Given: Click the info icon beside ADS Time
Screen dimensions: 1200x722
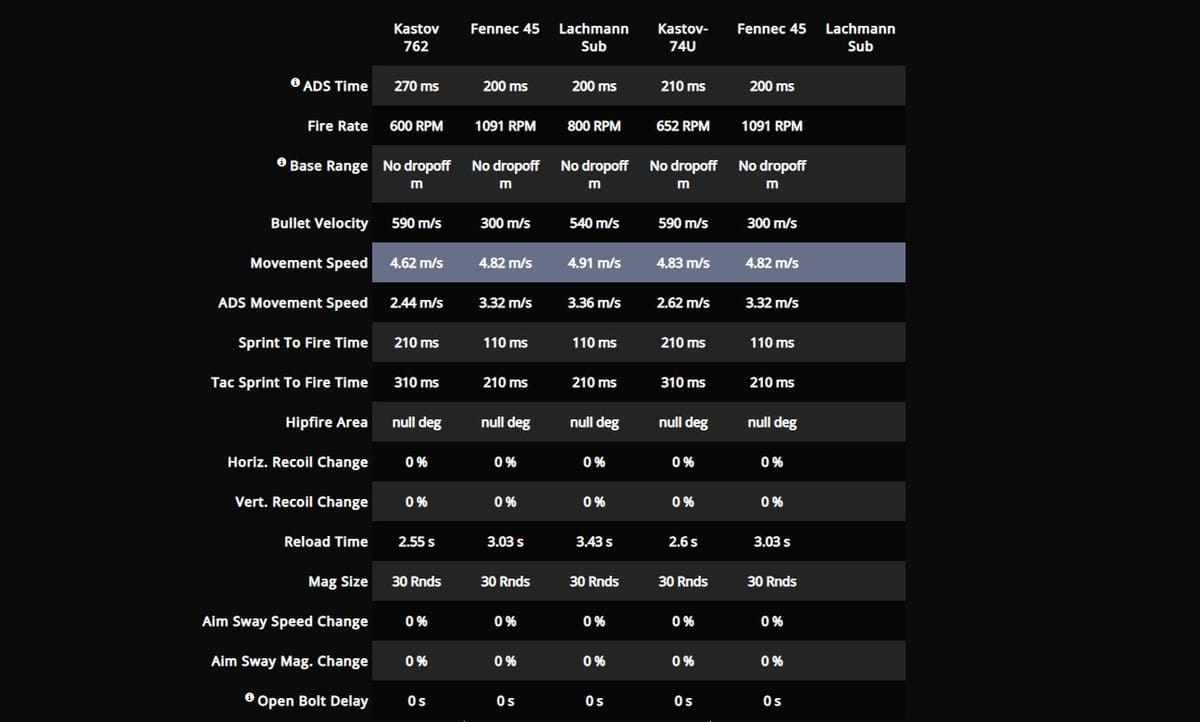Looking at the screenshot, I should coord(295,84).
